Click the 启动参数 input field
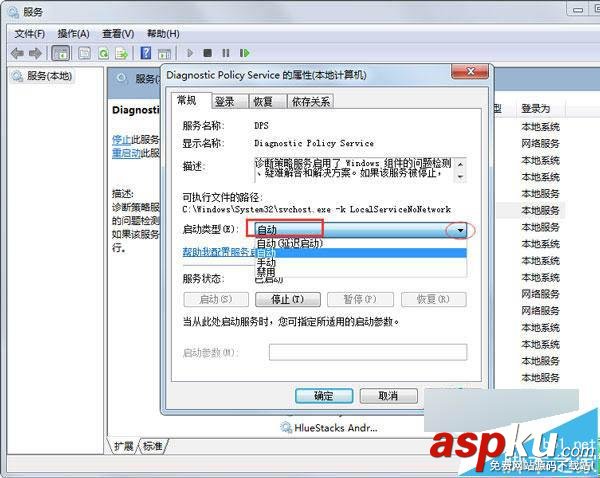Screen dimensions: 600x478 [368, 352]
